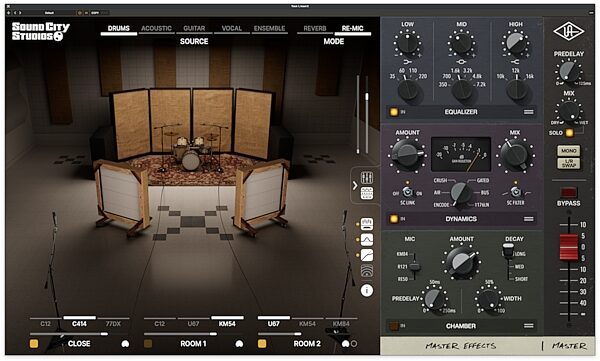600x361 pixels.
Task: Toggle the Dynamics IN switch
Action: click(394, 219)
